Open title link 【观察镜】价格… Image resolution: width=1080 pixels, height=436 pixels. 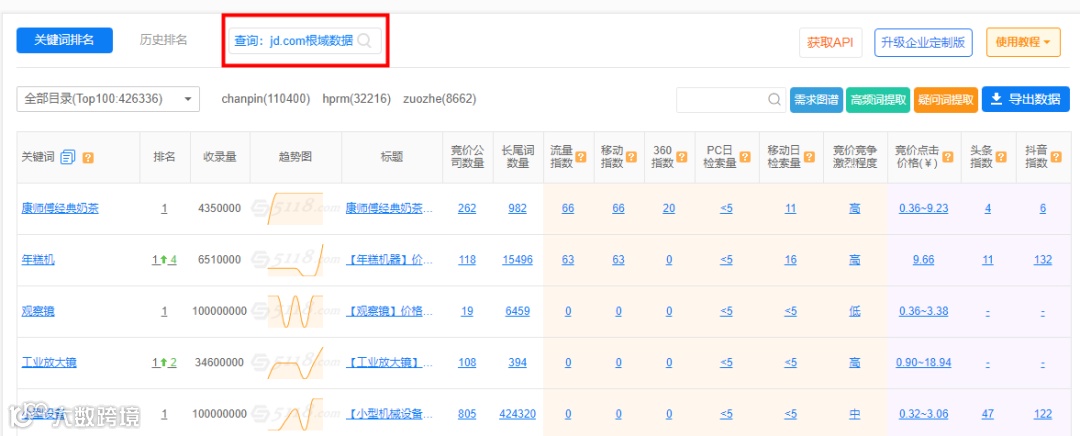click(x=390, y=311)
